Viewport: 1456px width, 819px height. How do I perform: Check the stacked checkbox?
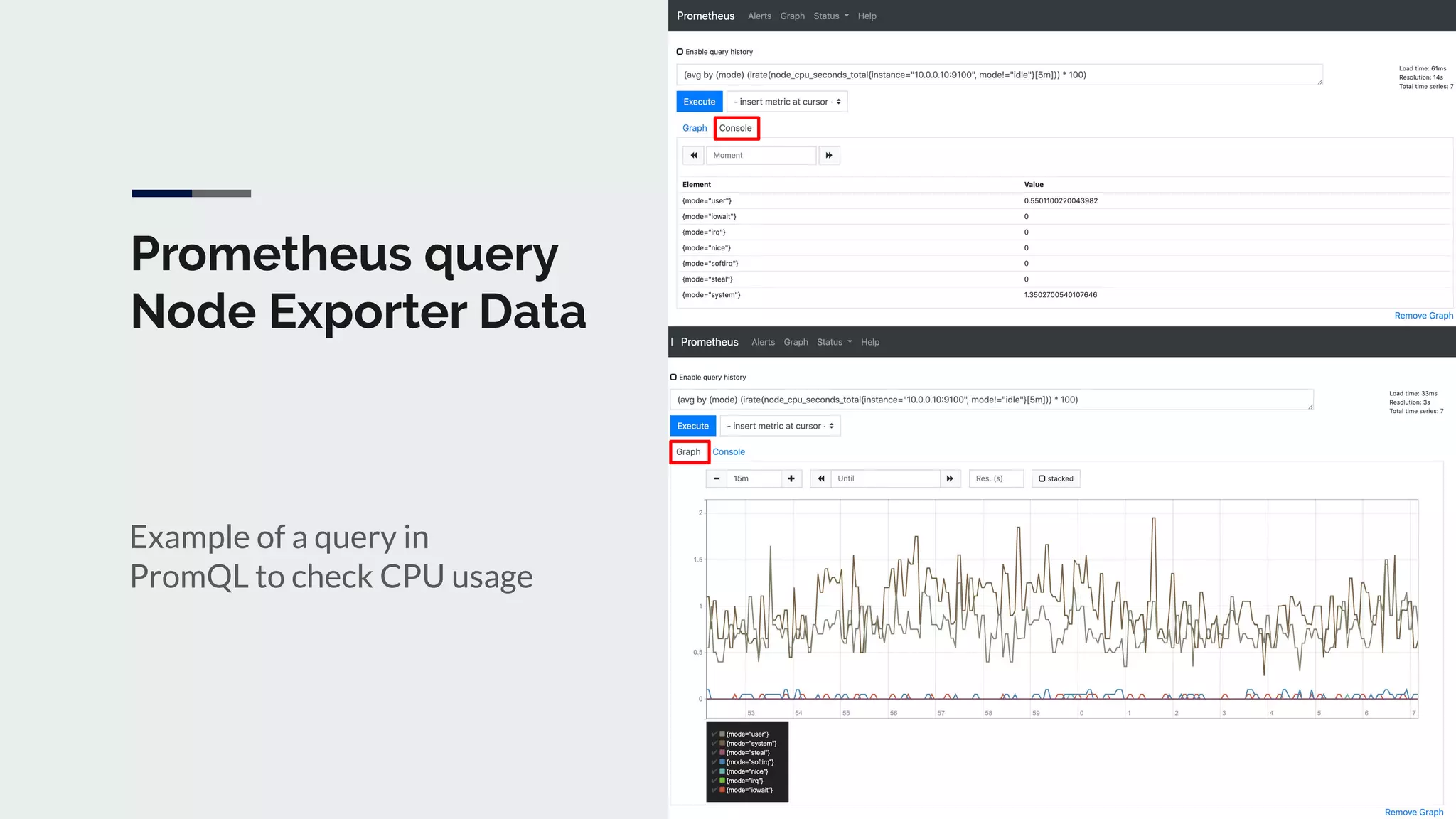(1042, 478)
